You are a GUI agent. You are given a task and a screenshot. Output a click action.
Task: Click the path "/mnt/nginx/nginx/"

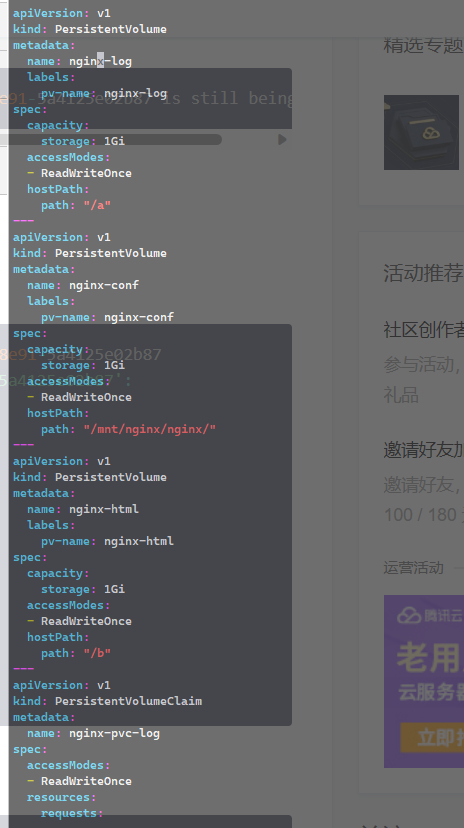tap(150, 429)
